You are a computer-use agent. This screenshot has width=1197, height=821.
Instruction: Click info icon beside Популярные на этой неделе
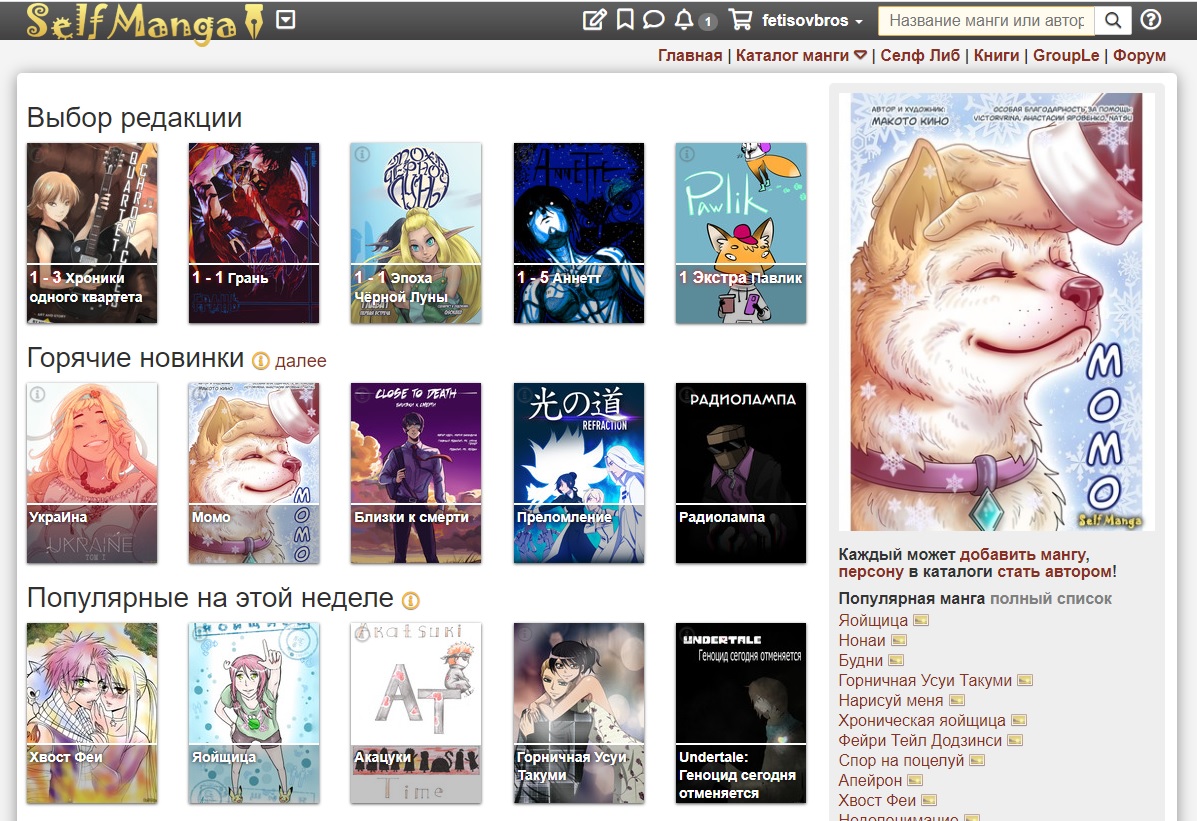tap(411, 601)
